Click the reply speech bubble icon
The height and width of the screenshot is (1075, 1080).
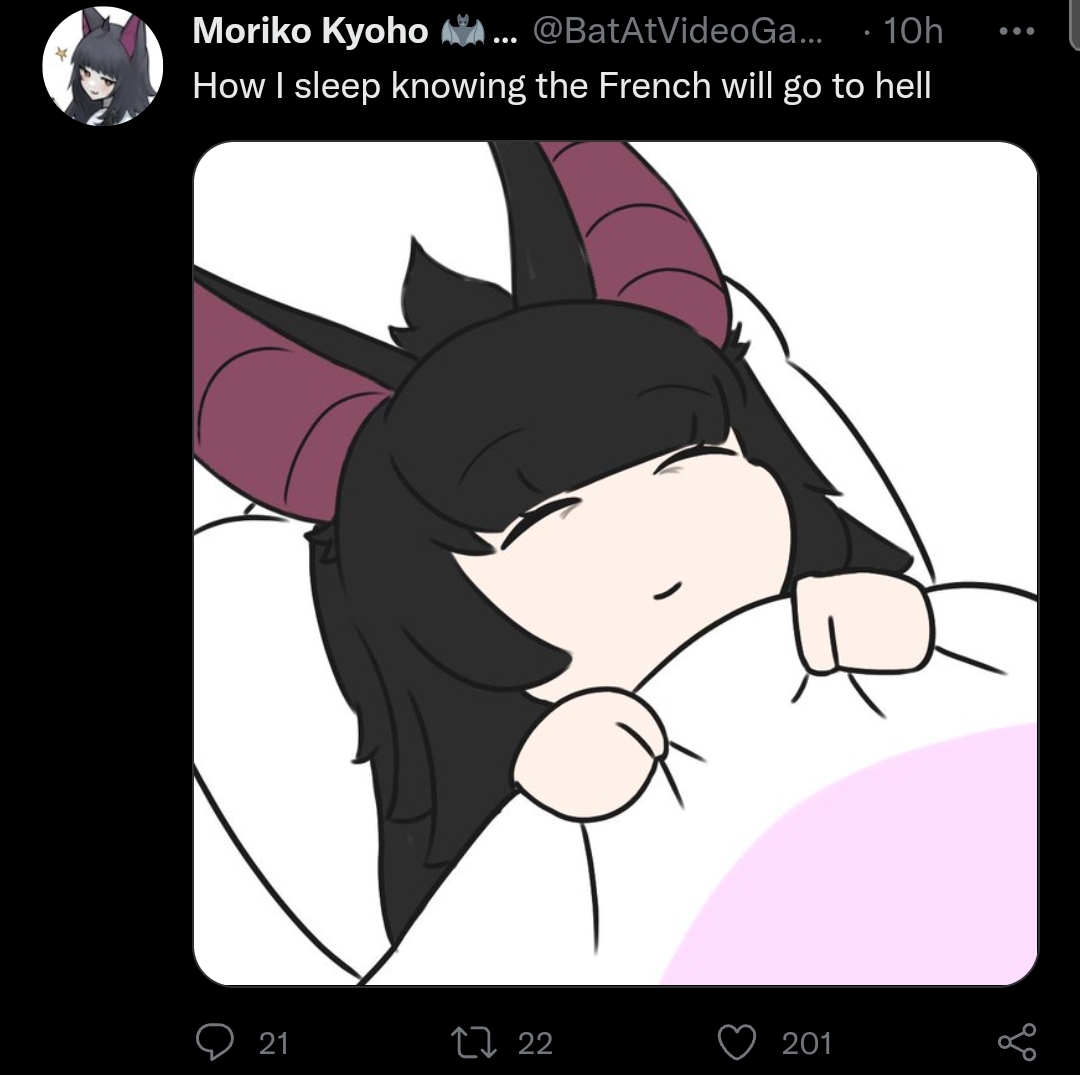point(215,1041)
